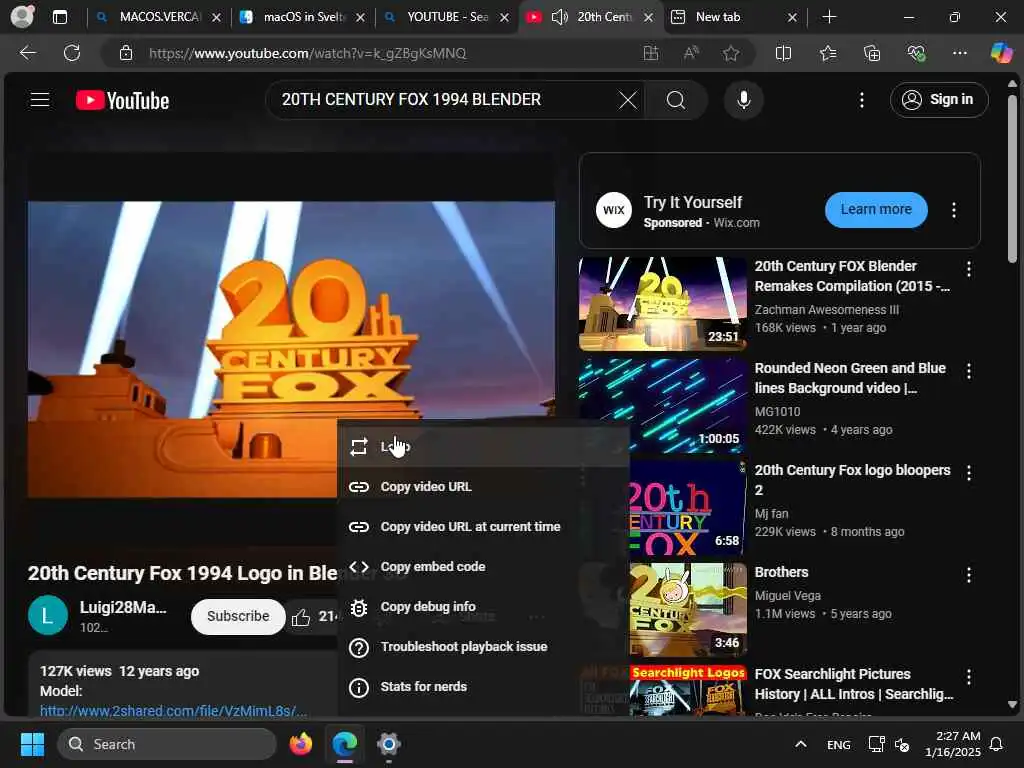Activate Read aloud in the address bar
The width and height of the screenshot is (1024, 768).
(690, 53)
